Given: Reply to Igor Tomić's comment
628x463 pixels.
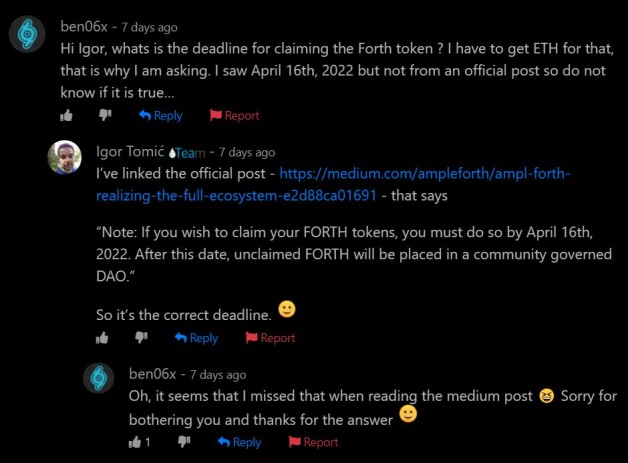Looking at the screenshot, I should 196,338.
